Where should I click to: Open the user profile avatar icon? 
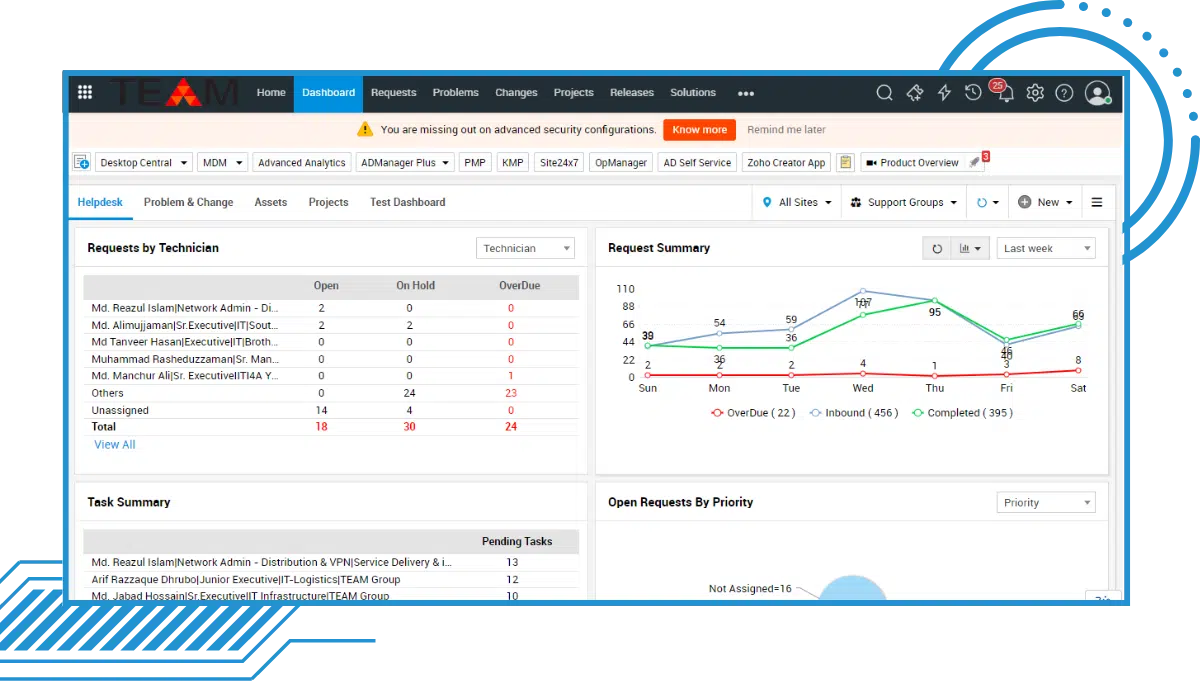click(1097, 92)
